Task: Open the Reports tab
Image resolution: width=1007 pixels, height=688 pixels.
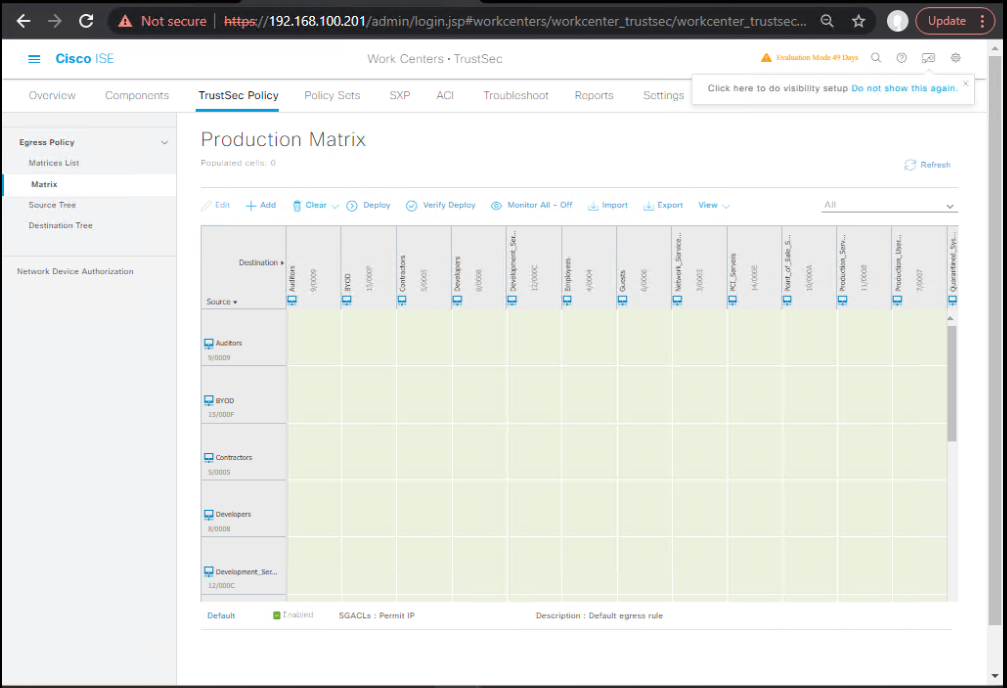Action: pyautogui.click(x=594, y=95)
